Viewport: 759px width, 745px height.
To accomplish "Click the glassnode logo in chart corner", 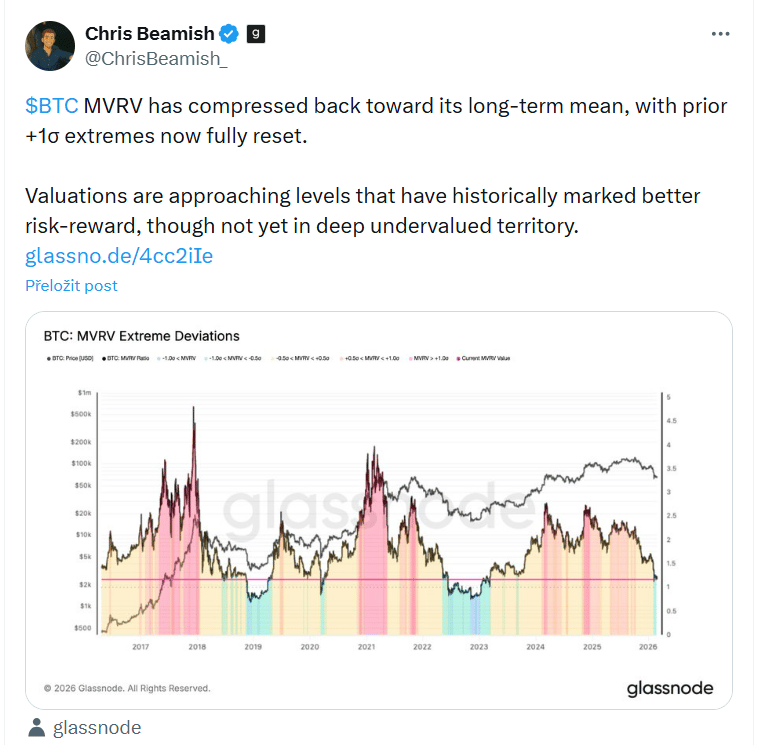I will 670,688.
